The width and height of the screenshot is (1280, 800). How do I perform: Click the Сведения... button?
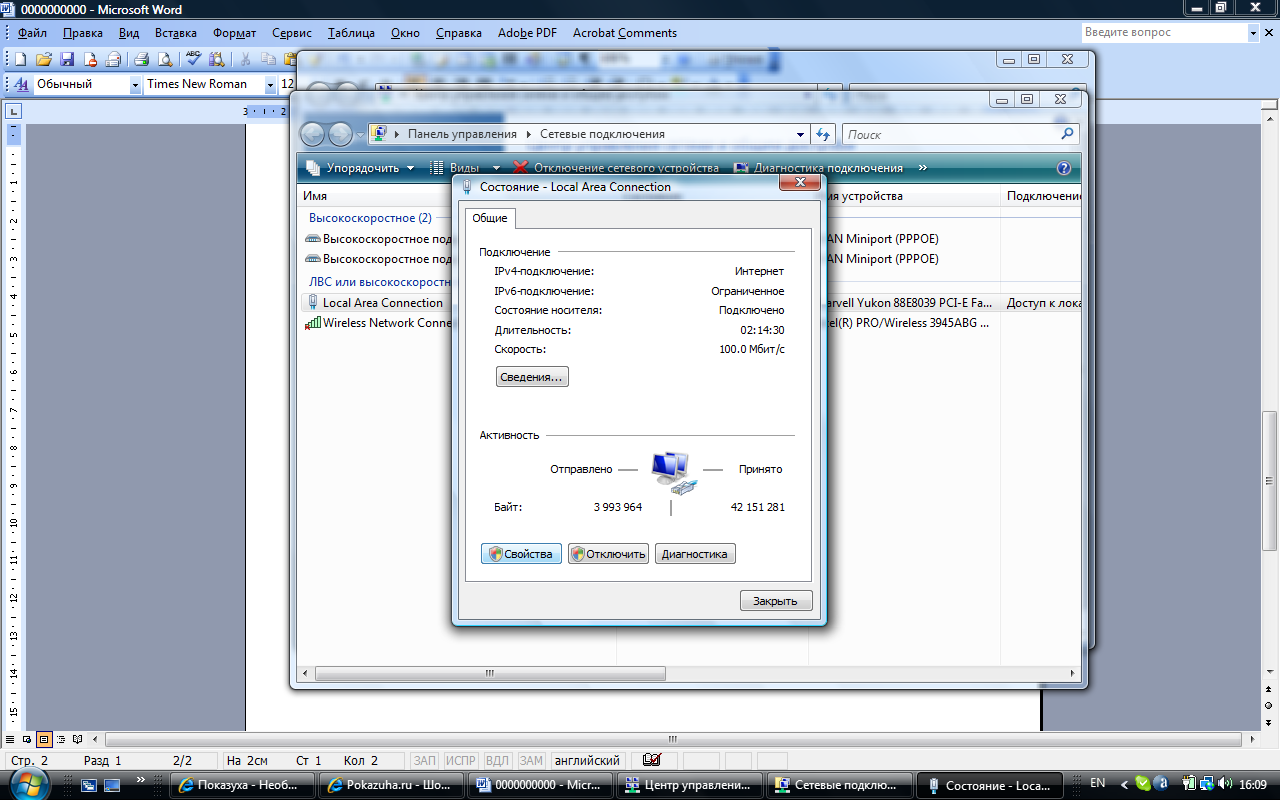tap(532, 377)
